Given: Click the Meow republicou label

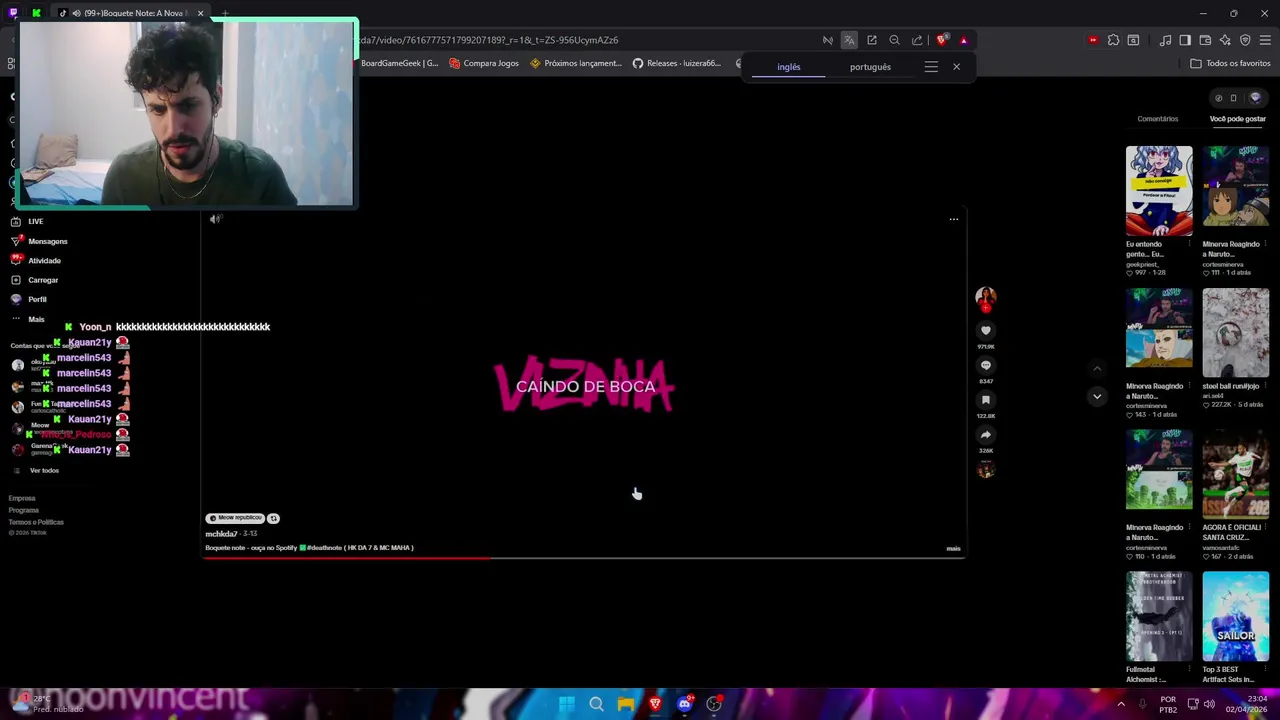Looking at the screenshot, I should click(235, 518).
